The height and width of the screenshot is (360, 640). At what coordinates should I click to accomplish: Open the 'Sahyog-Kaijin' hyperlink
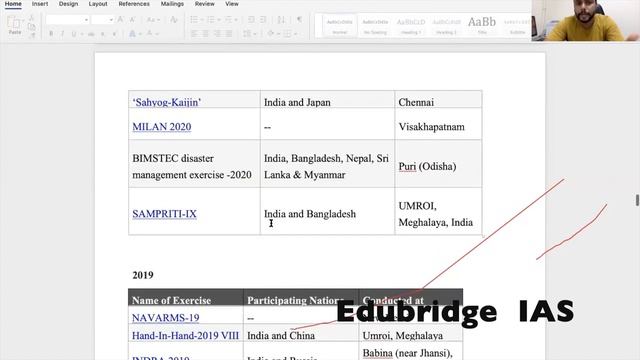pyautogui.click(x=167, y=102)
